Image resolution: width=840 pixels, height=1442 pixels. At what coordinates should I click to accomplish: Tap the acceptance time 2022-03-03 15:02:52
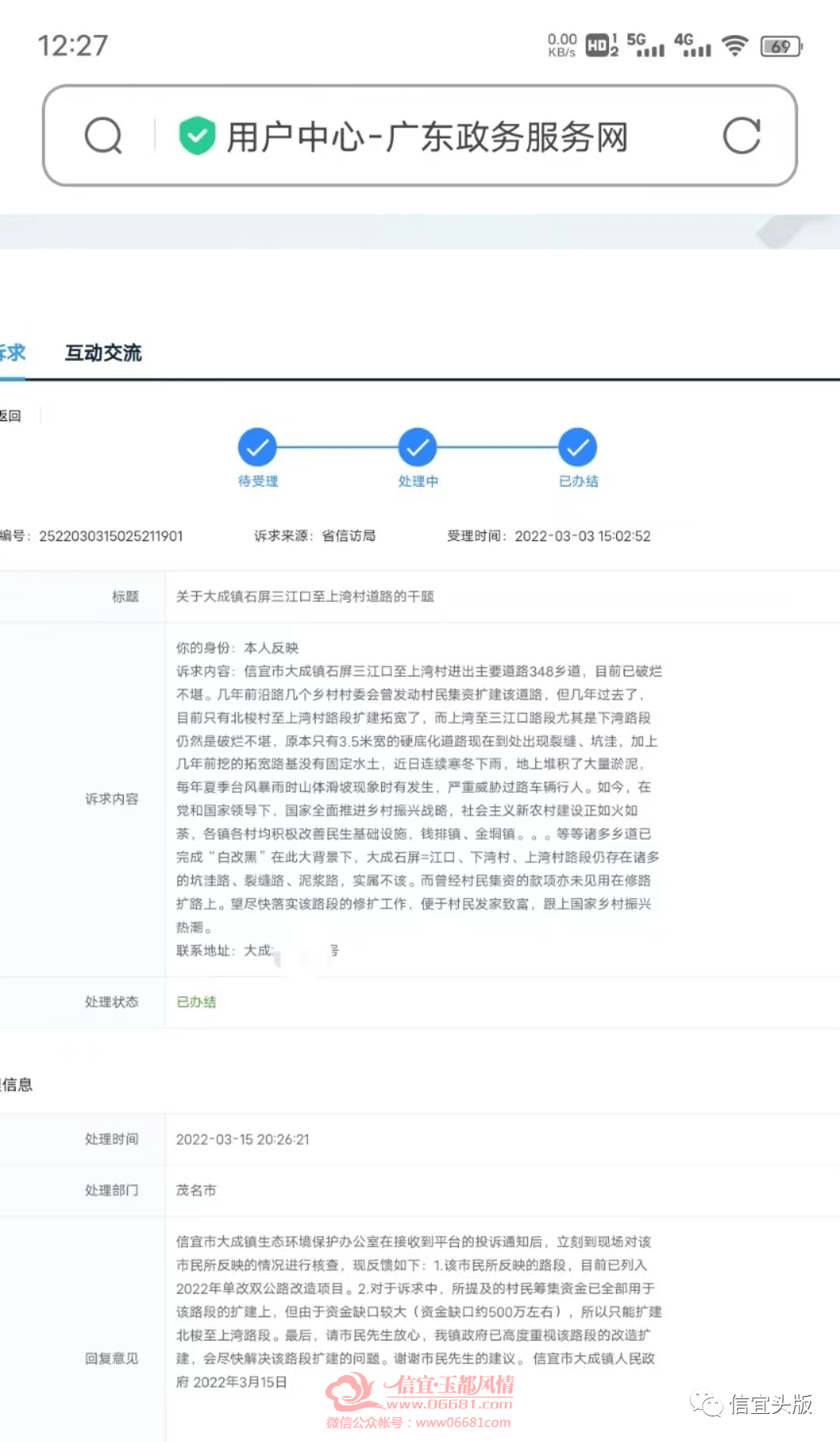tap(583, 536)
